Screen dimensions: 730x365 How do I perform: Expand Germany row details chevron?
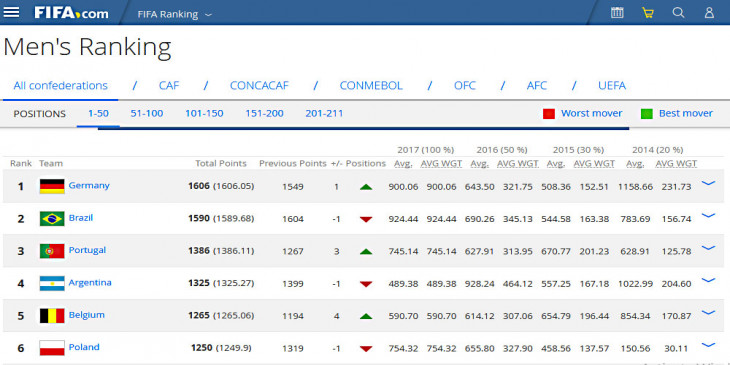708,183
